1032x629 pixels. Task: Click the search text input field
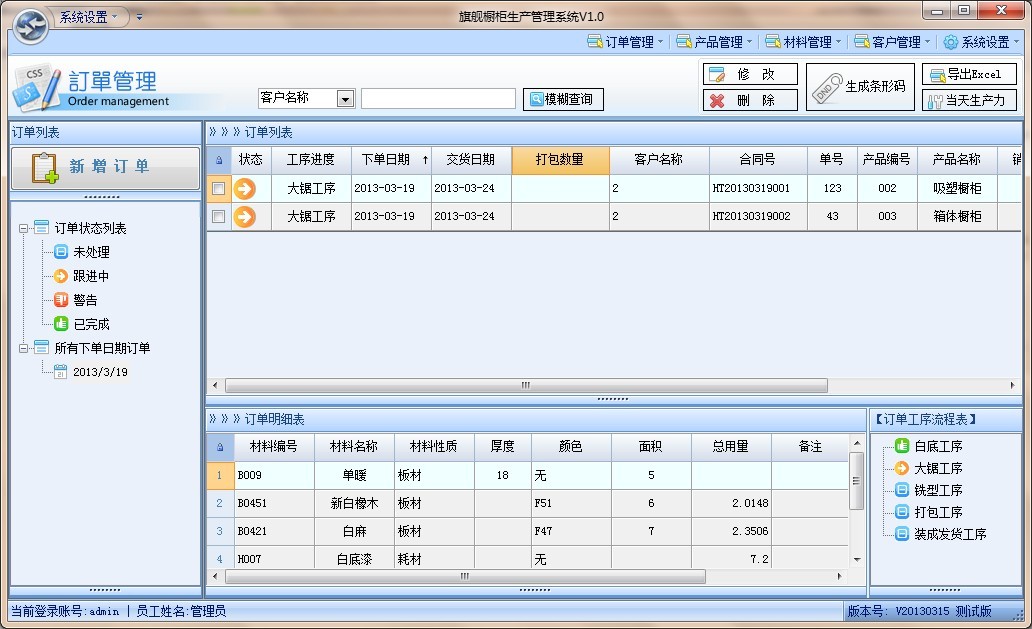pyautogui.click(x=438, y=98)
